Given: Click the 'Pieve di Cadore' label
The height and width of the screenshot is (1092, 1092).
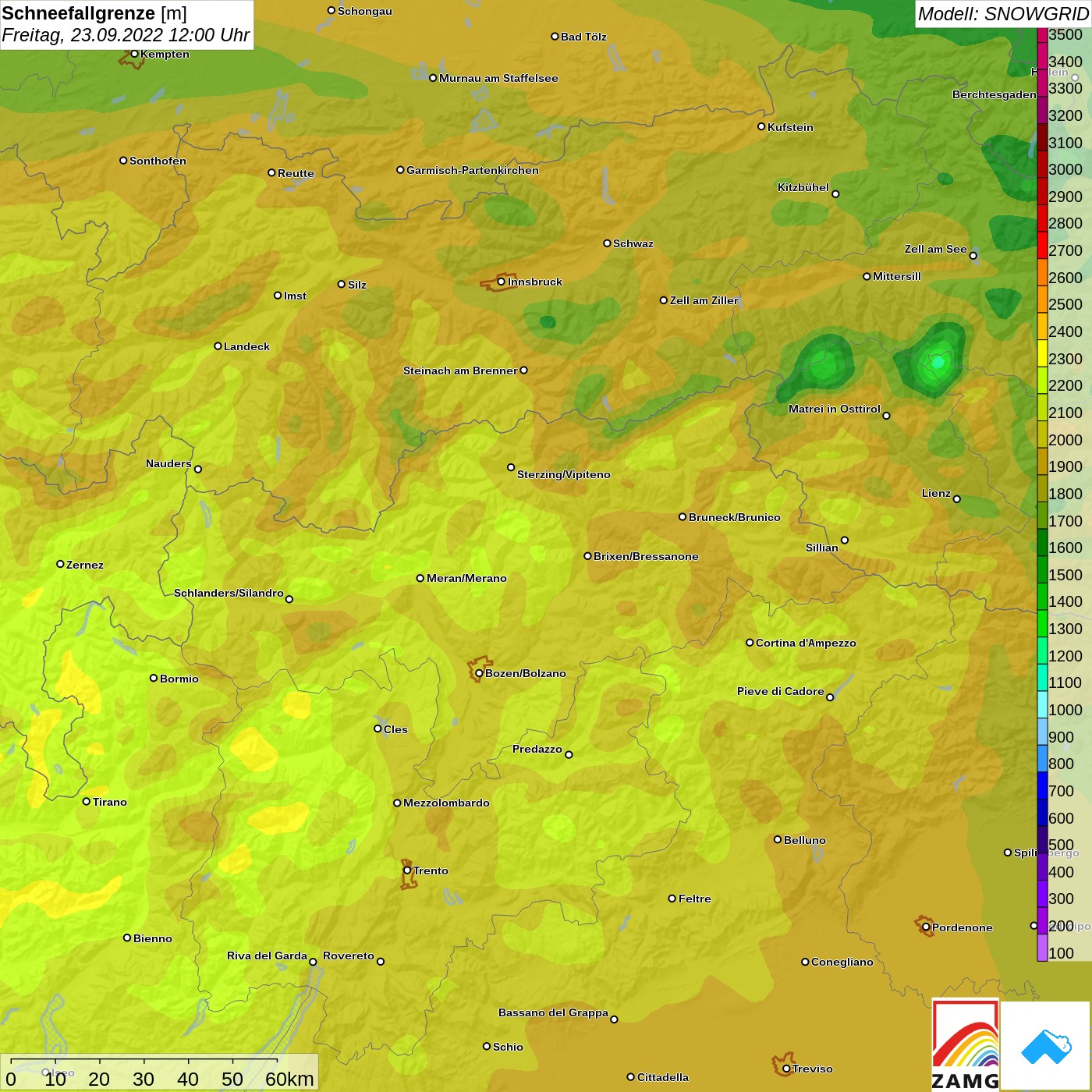Looking at the screenshot, I should (x=781, y=691).
